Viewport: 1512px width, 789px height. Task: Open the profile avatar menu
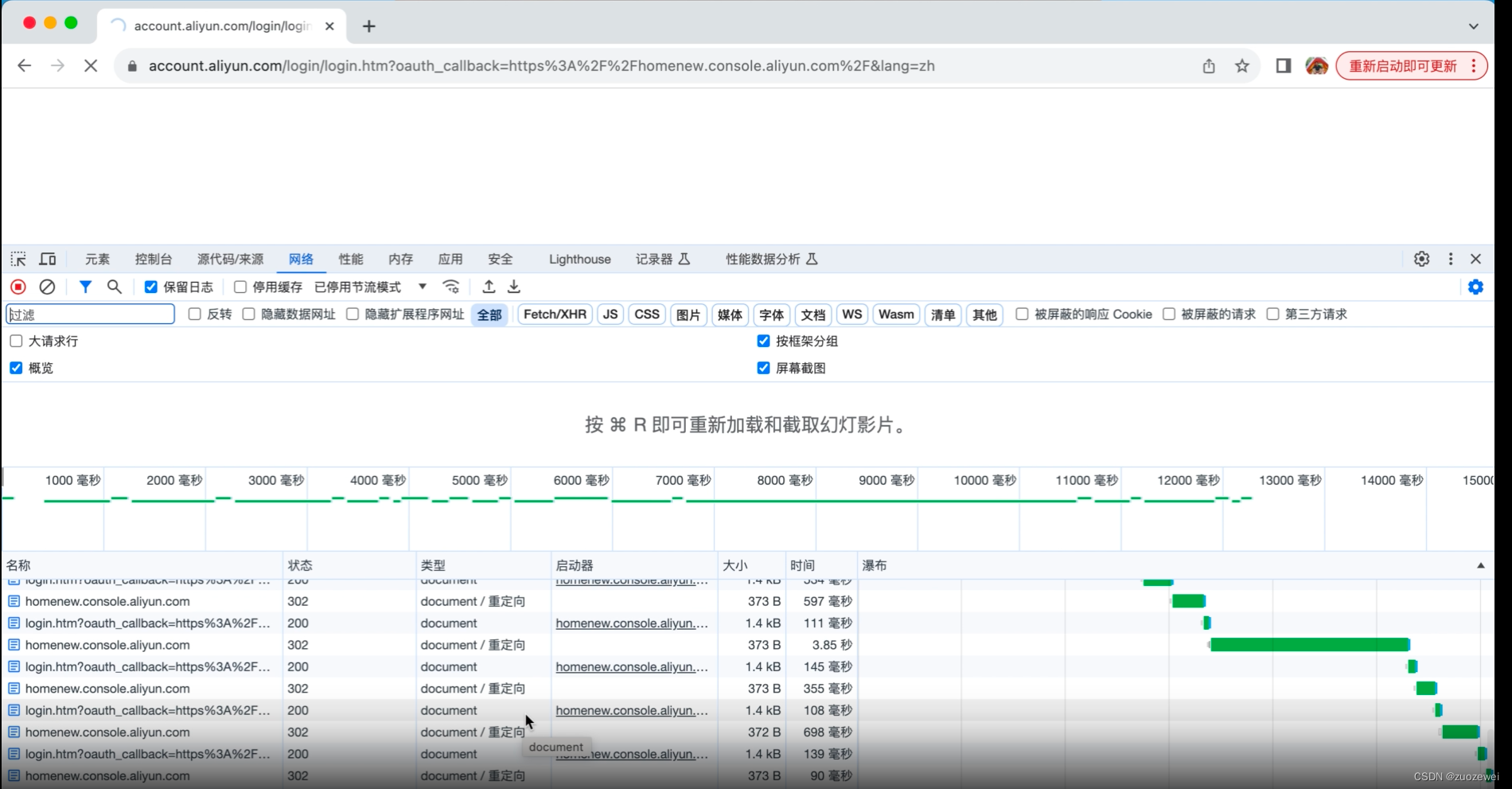1317,66
